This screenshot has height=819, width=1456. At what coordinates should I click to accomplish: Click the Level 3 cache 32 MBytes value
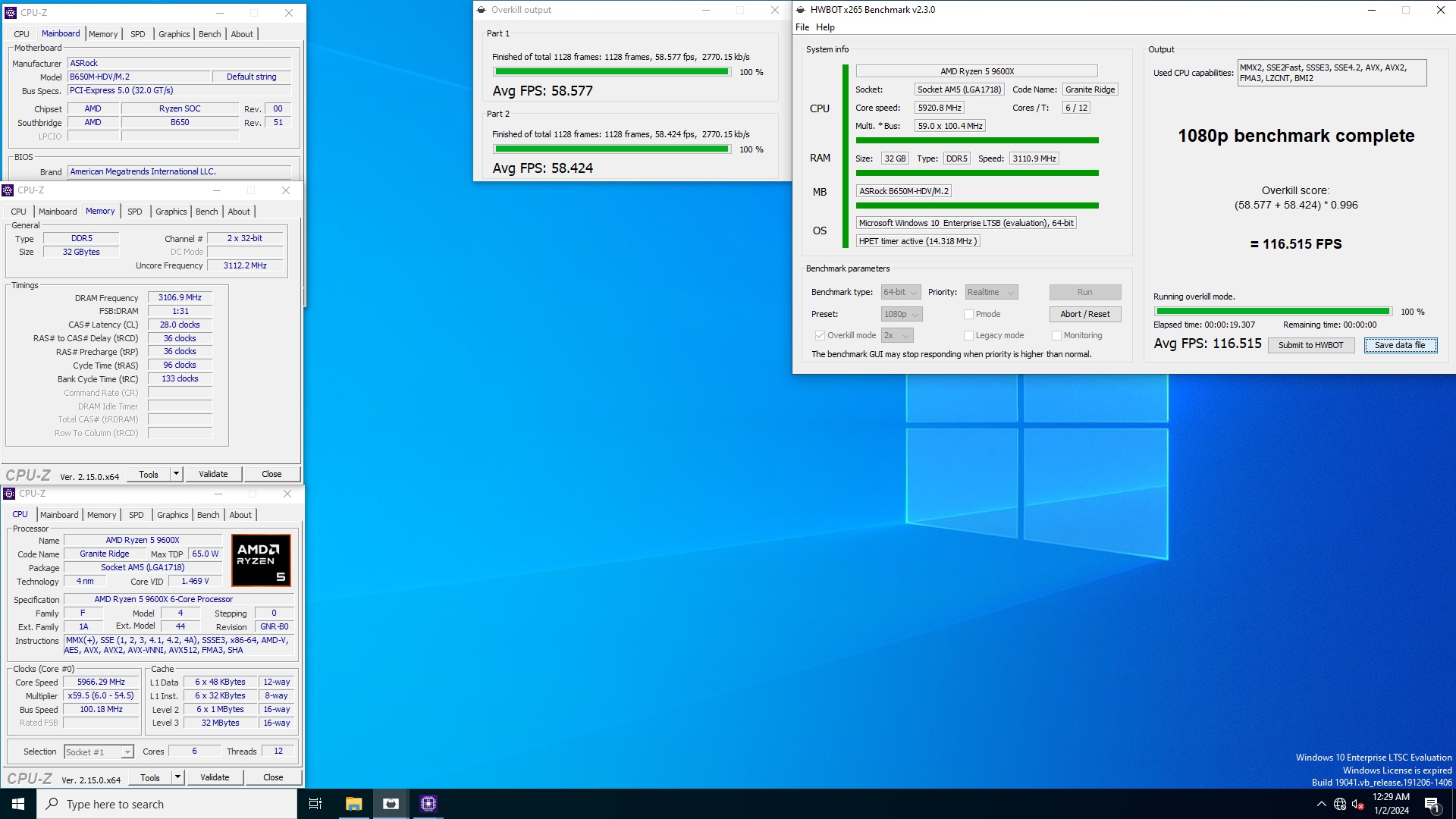[x=220, y=723]
